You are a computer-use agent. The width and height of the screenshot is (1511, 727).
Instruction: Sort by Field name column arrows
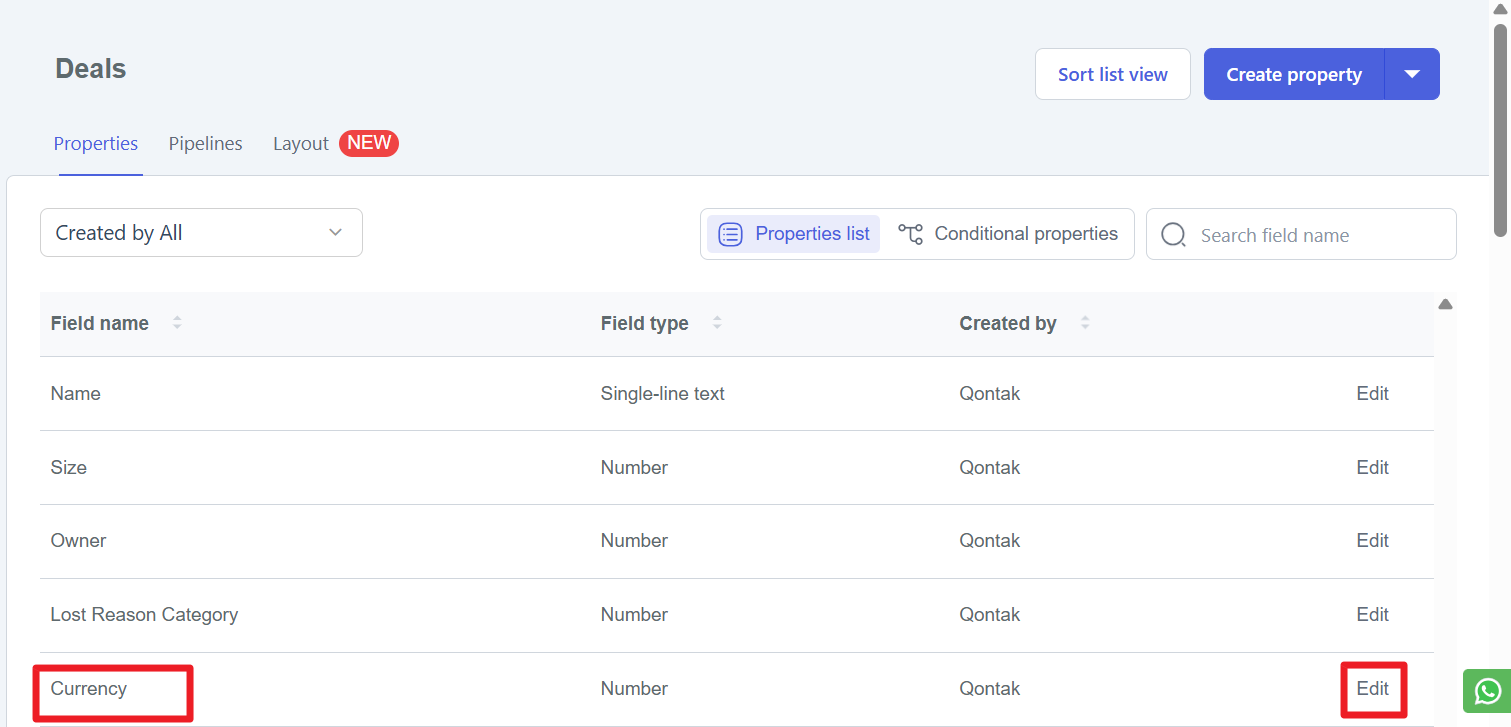pos(177,323)
